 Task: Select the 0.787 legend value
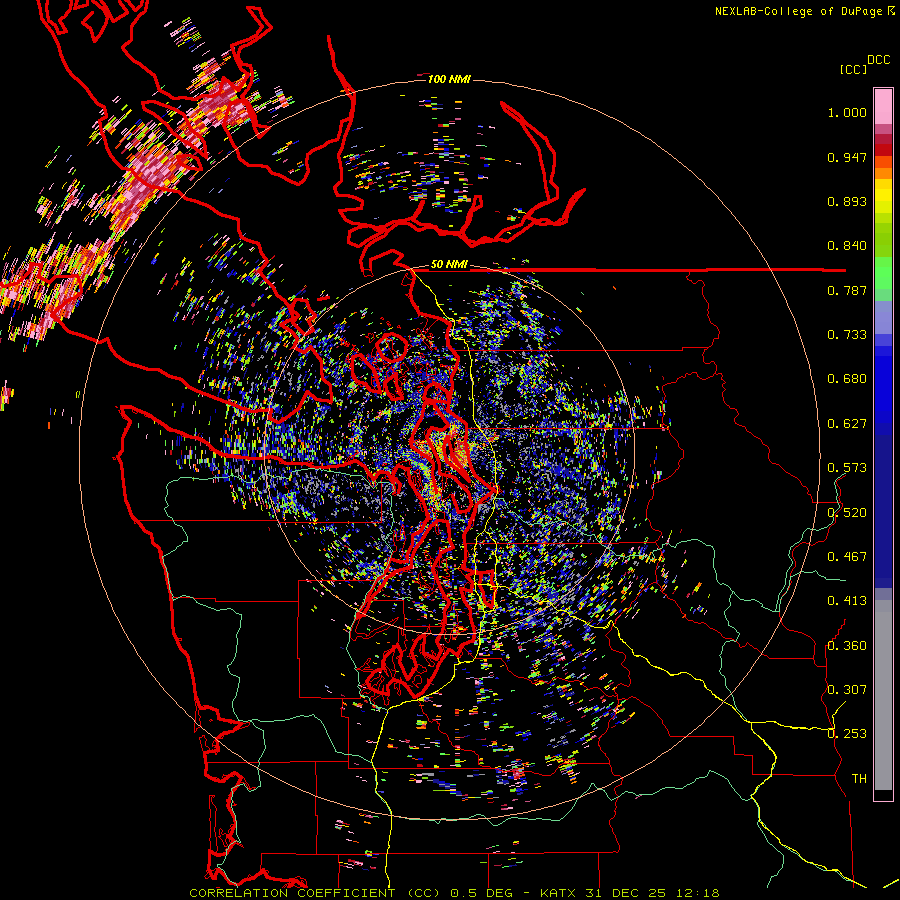click(x=847, y=290)
